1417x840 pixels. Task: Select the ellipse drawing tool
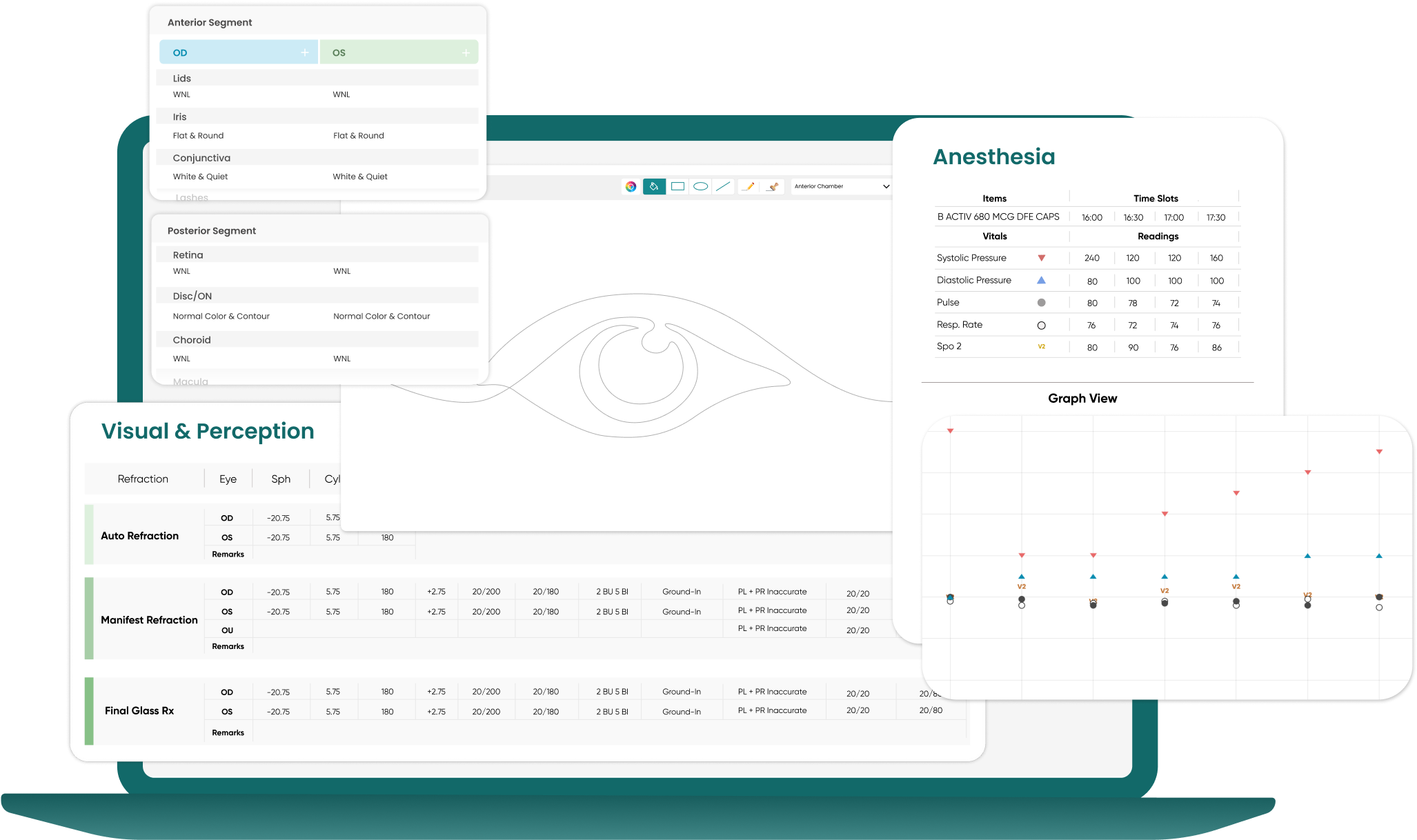pyautogui.click(x=700, y=186)
